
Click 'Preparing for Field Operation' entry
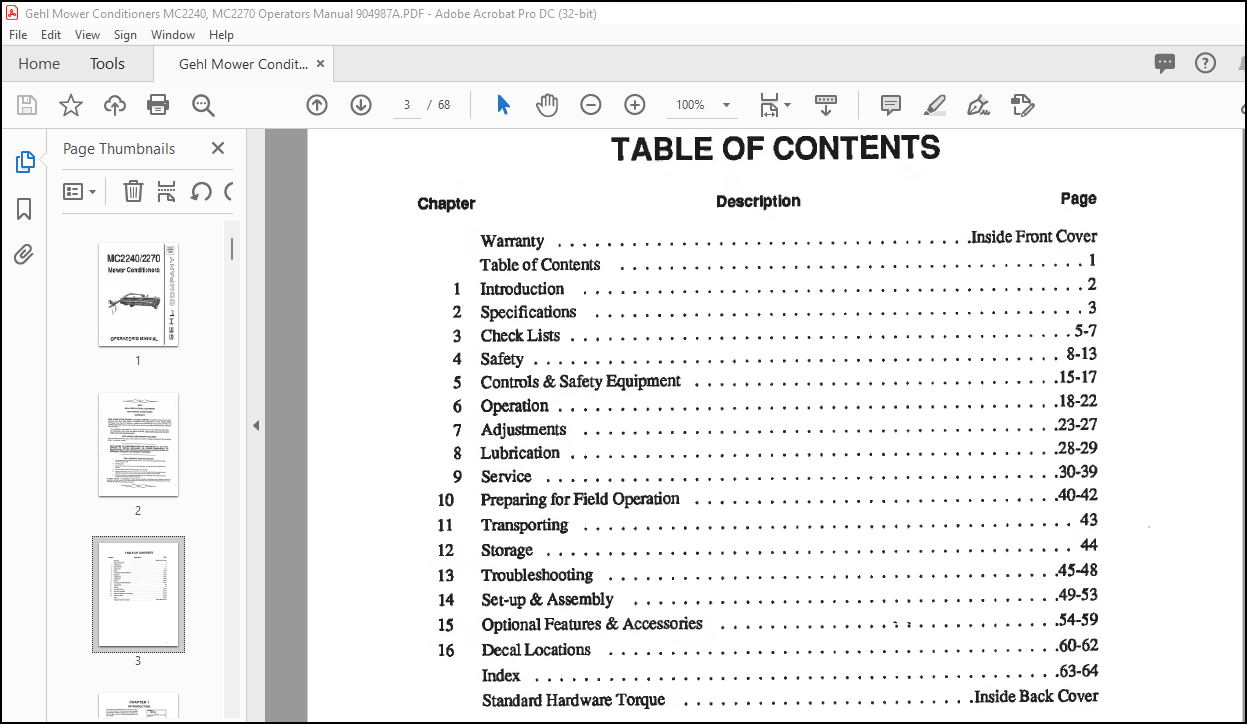[x=580, y=499]
